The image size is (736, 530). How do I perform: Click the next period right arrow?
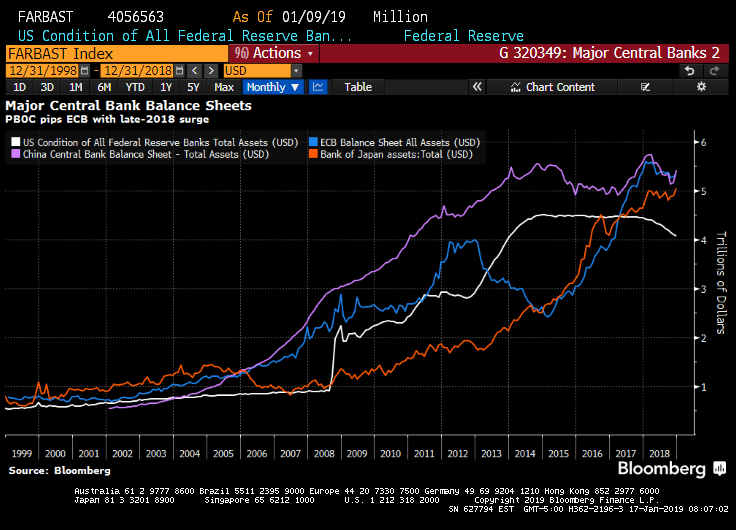(211, 71)
